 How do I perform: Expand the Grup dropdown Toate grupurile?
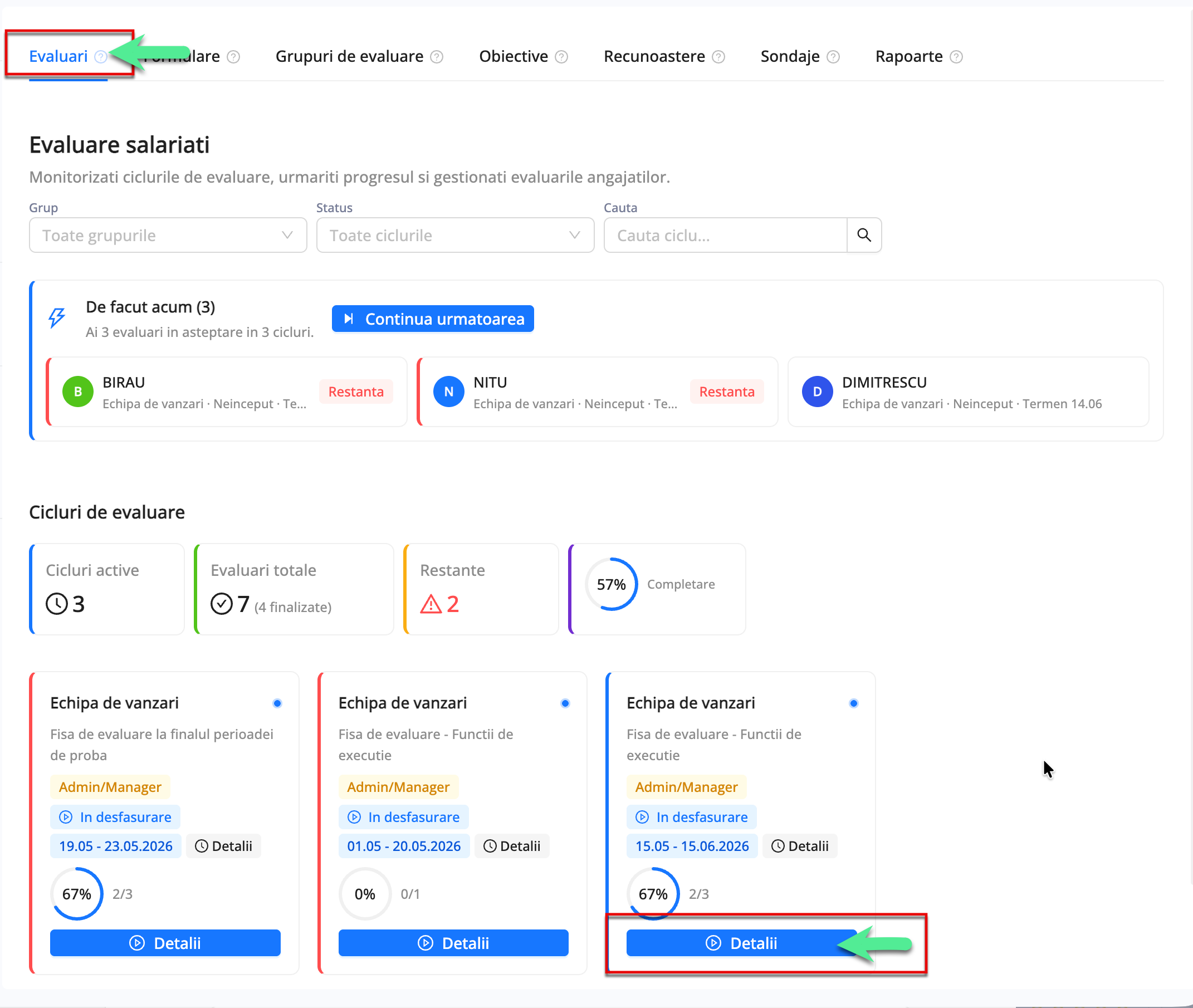(168, 235)
